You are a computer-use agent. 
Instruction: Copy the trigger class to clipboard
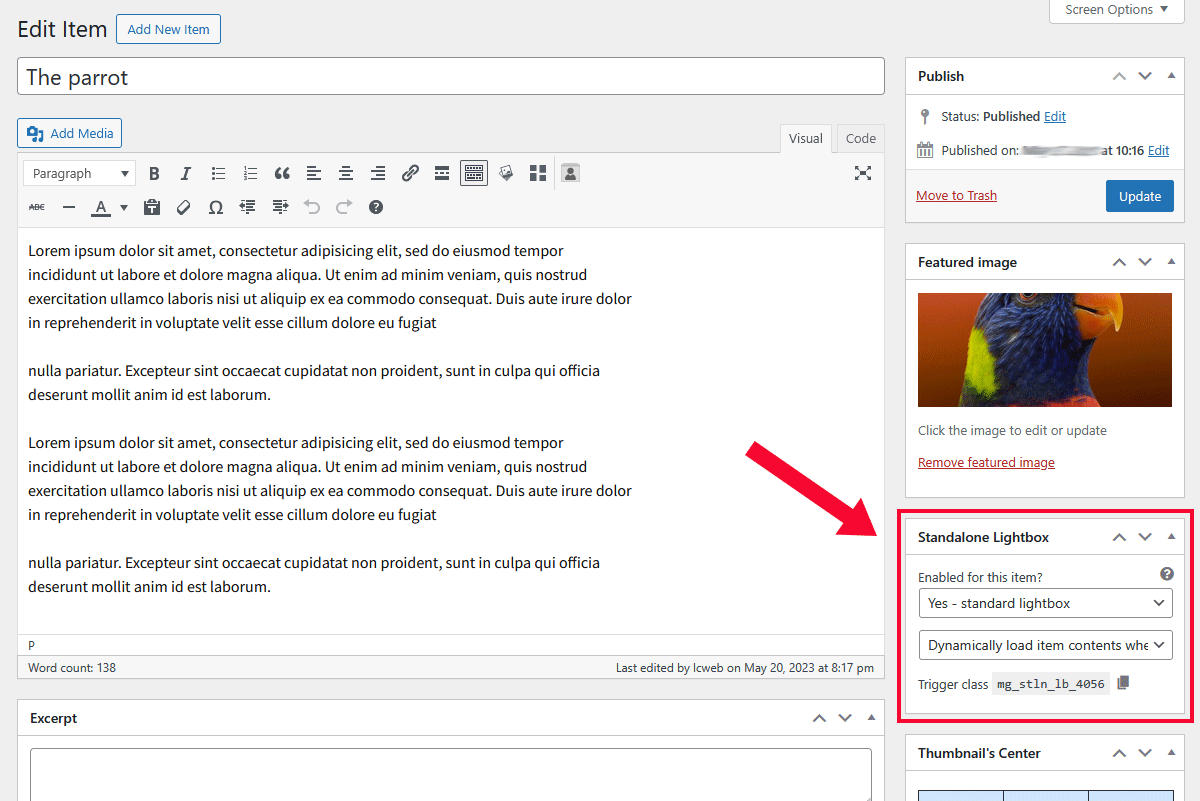tap(1123, 683)
